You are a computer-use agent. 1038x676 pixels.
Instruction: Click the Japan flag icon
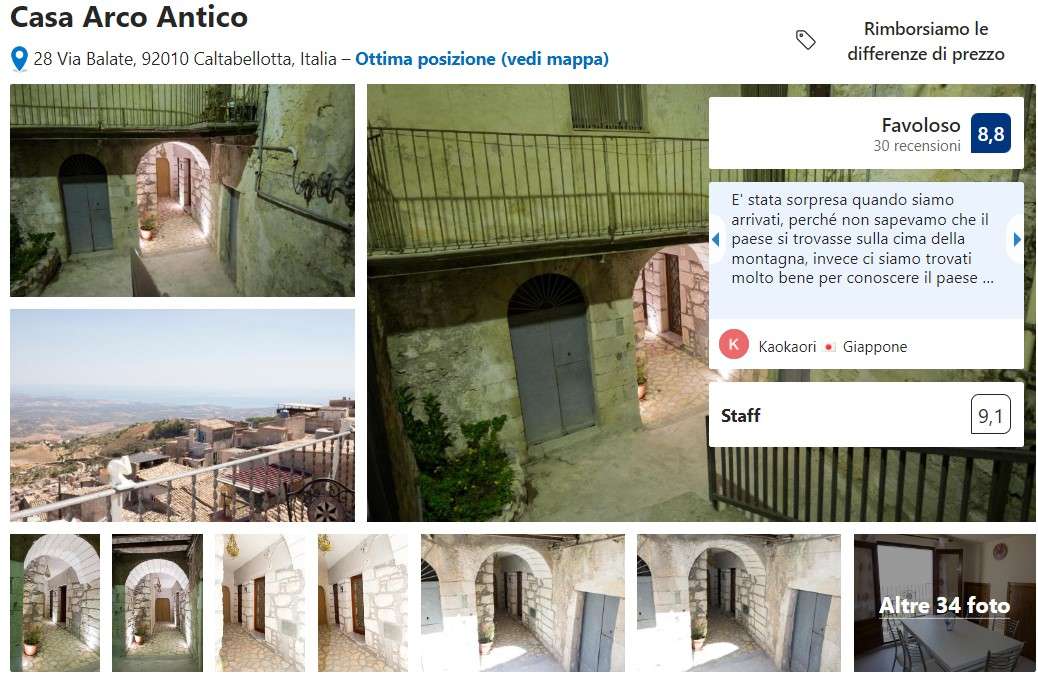(x=829, y=347)
